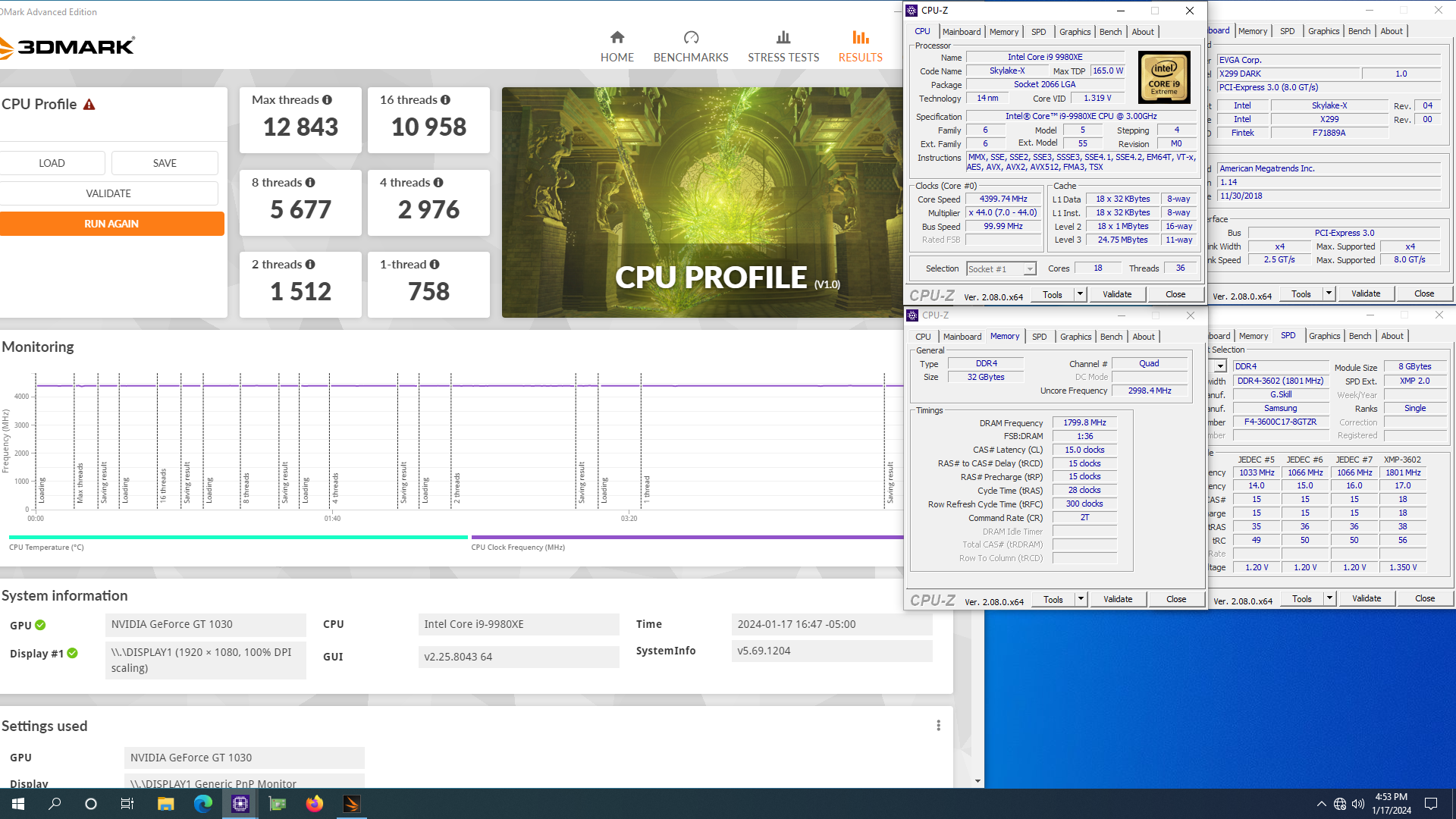Open Socket #1 selection dropdown in CPU-Z
This screenshot has width=1456, height=819.
pos(1029,269)
